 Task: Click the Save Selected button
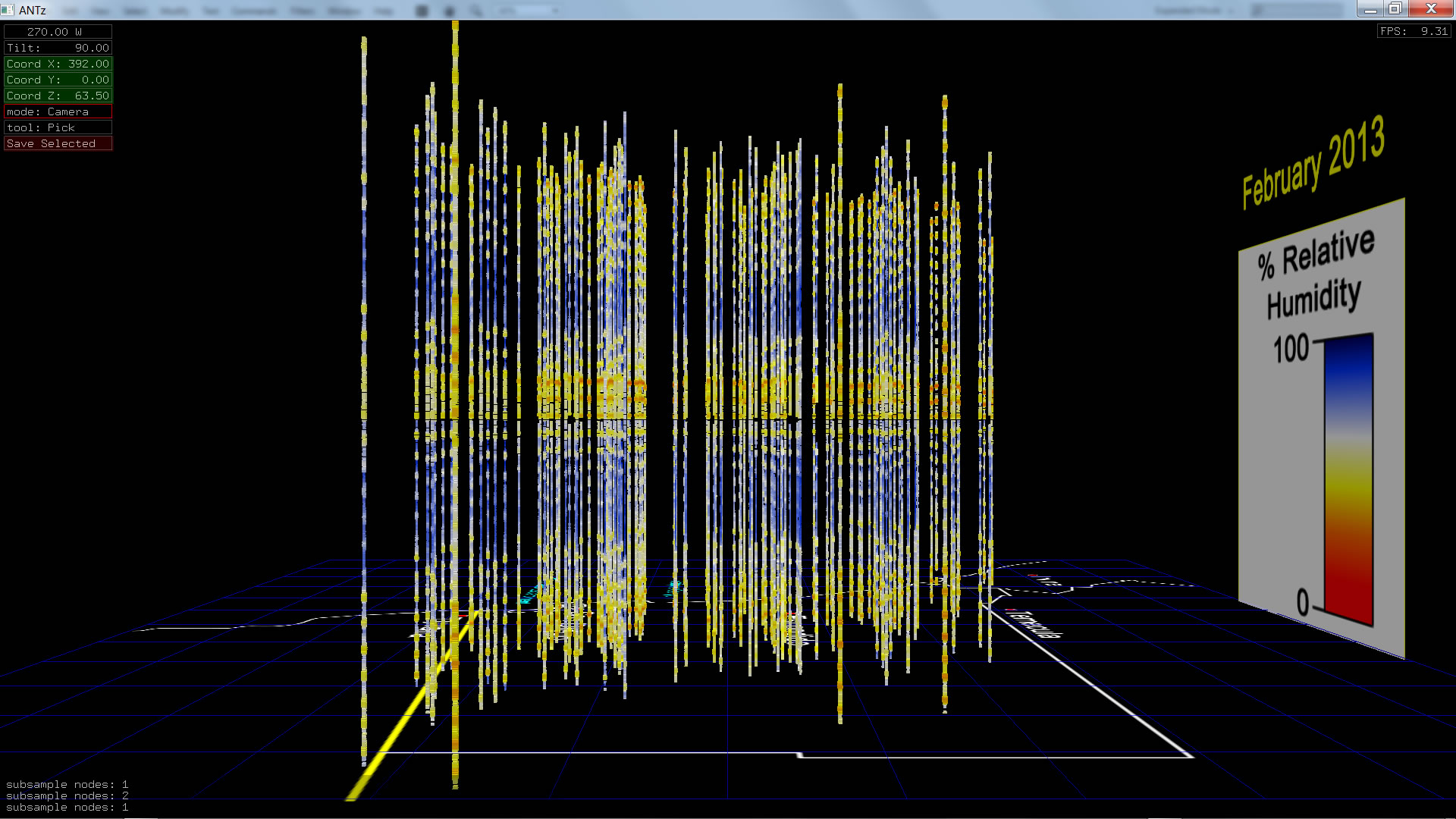[58, 143]
